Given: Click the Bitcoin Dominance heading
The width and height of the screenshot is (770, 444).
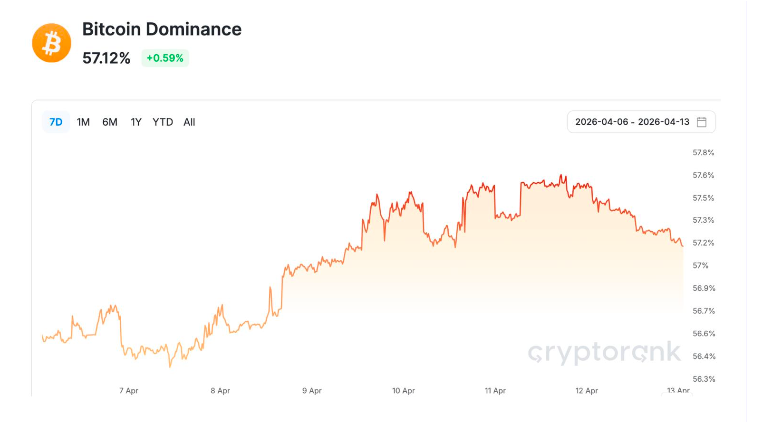Looking at the screenshot, I should 162,29.
